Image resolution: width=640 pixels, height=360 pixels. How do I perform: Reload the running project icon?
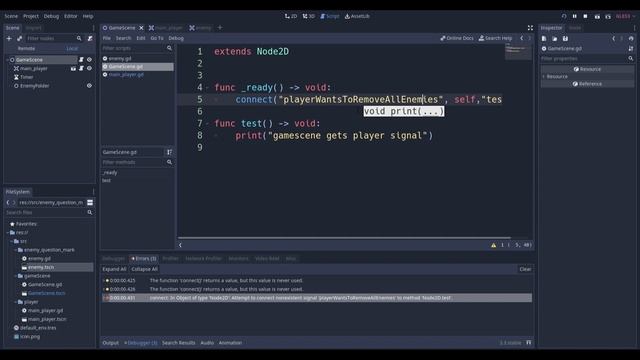(x=564, y=16)
